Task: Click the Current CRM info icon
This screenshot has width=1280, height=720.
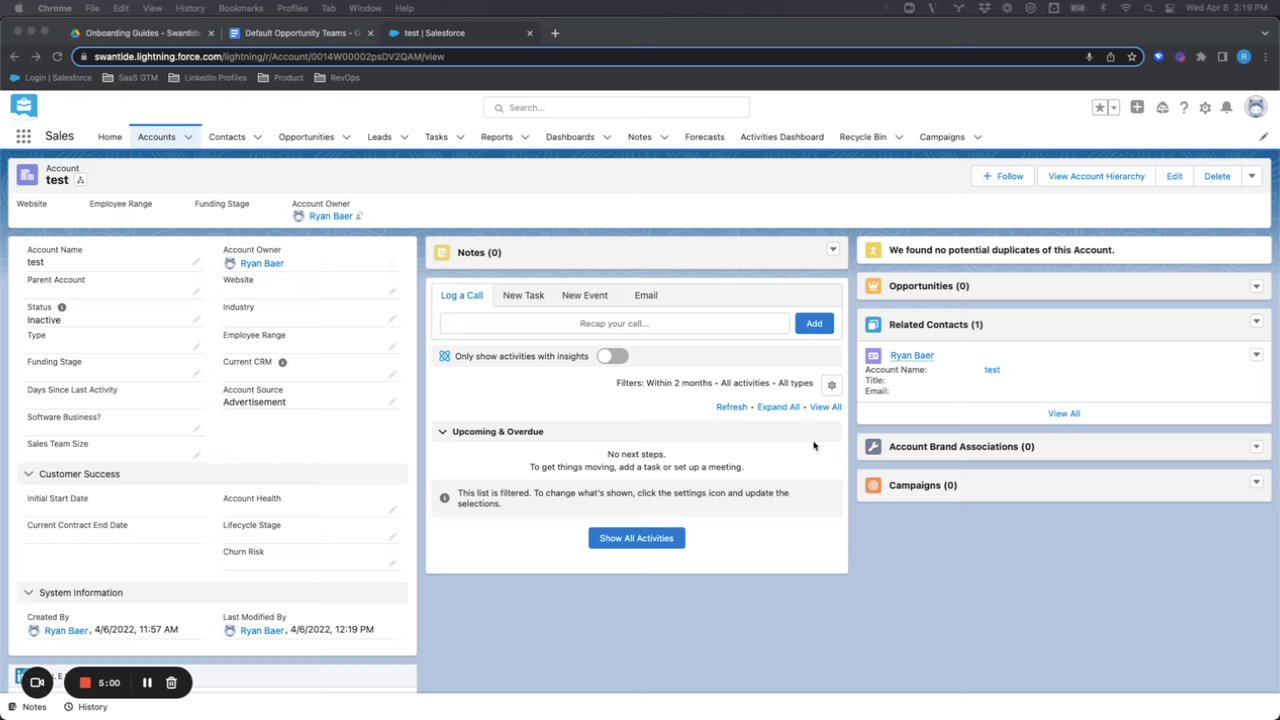Action: click(282, 362)
